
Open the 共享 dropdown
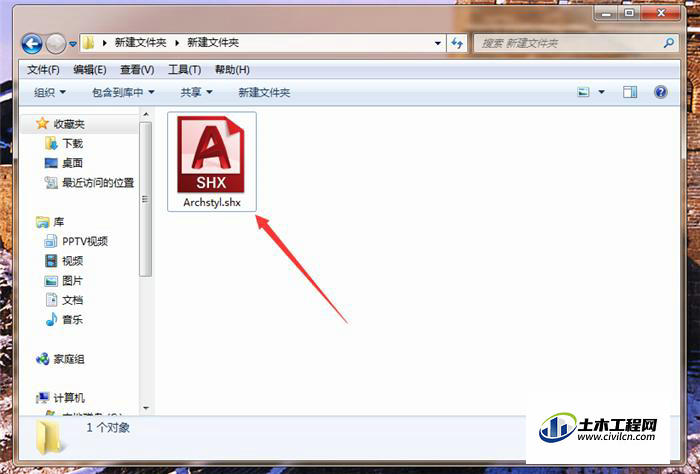pyautogui.click(x=196, y=92)
